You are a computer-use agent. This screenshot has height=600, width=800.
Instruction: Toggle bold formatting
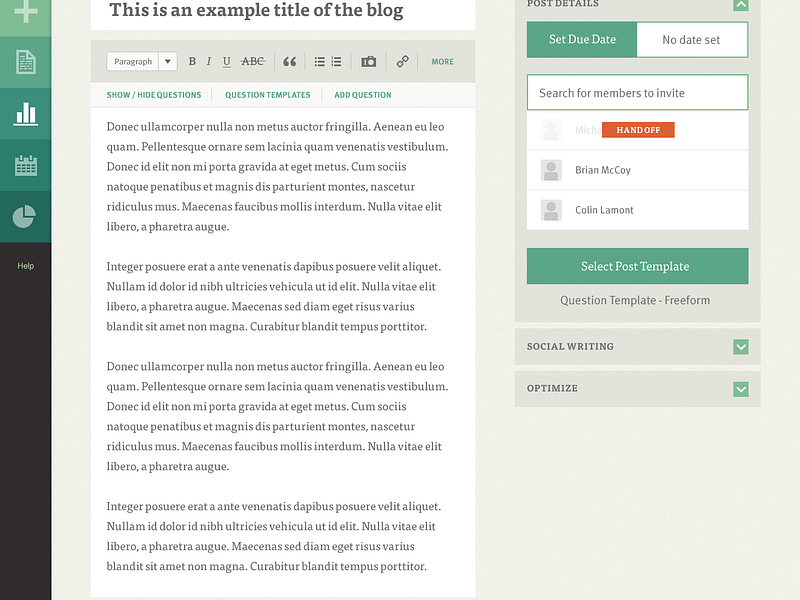pyautogui.click(x=192, y=61)
